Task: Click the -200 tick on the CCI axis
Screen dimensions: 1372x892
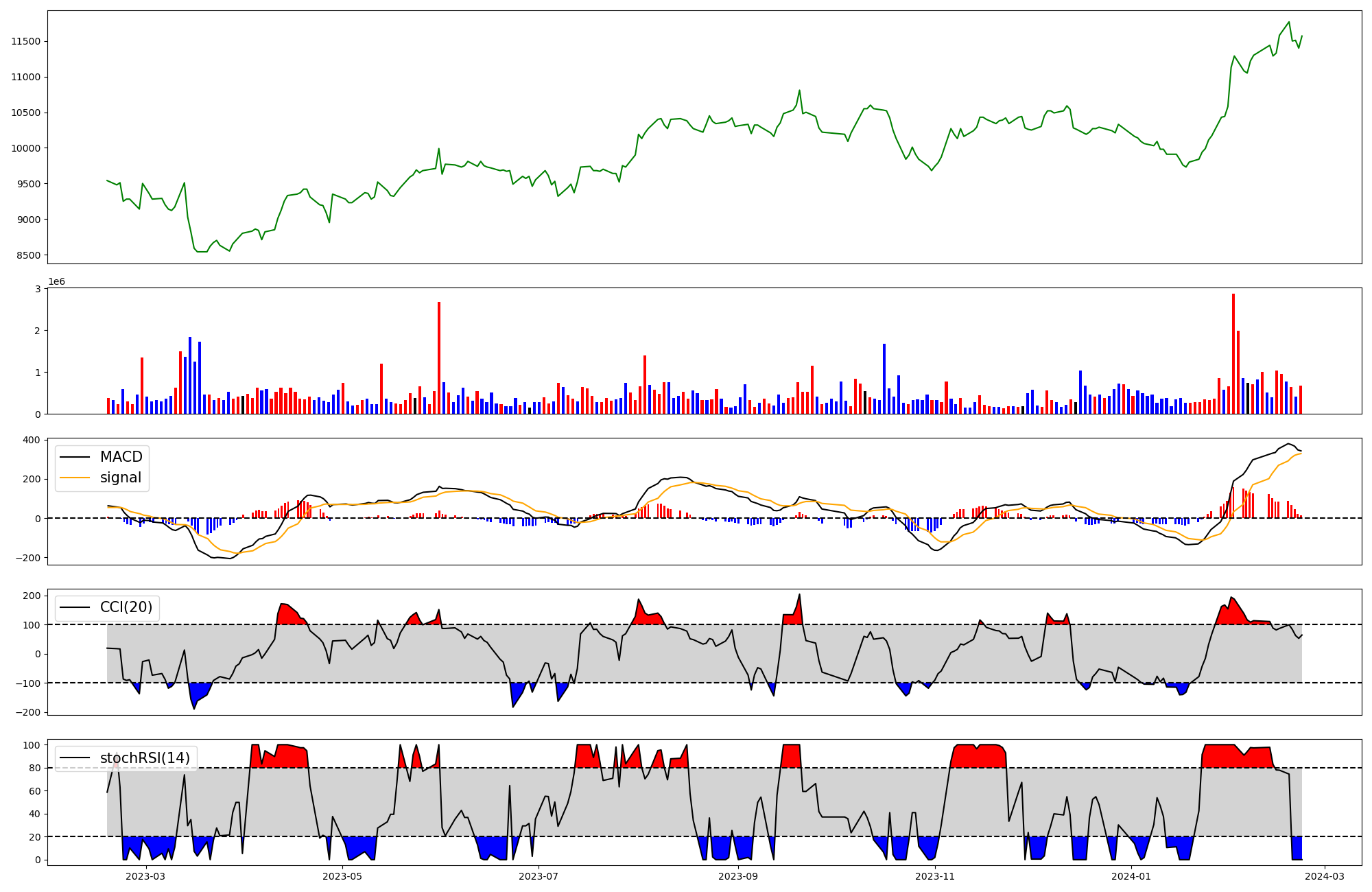Action: (x=29, y=712)
